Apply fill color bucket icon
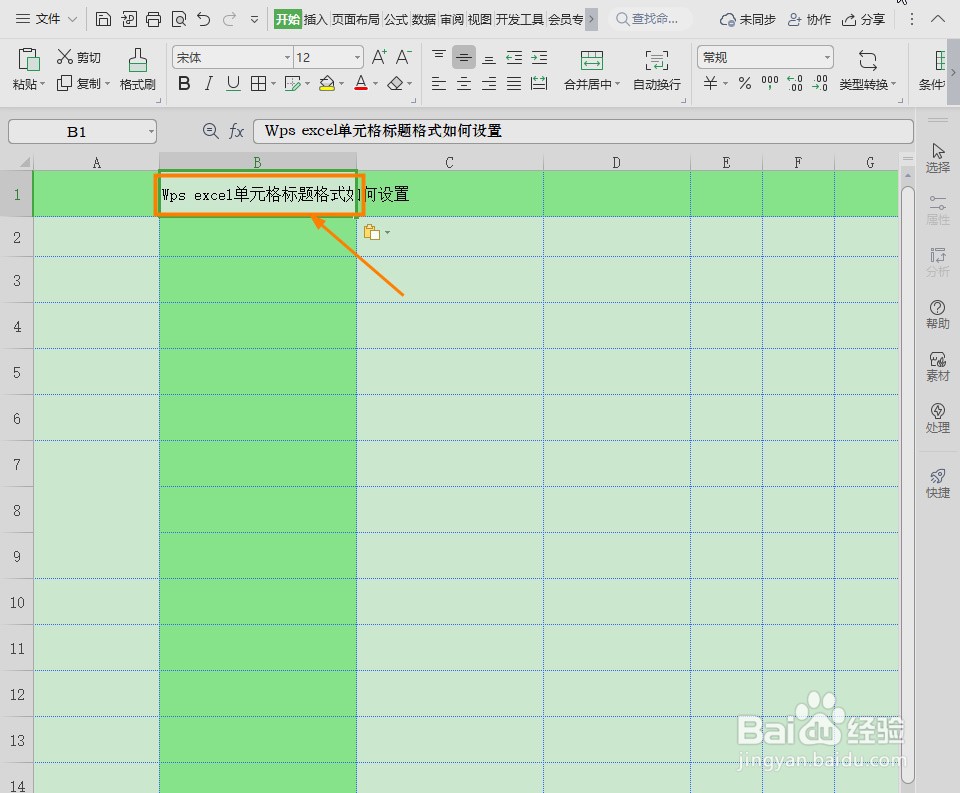This screenshot has height=793, width=960. click(x=327, y=83)
